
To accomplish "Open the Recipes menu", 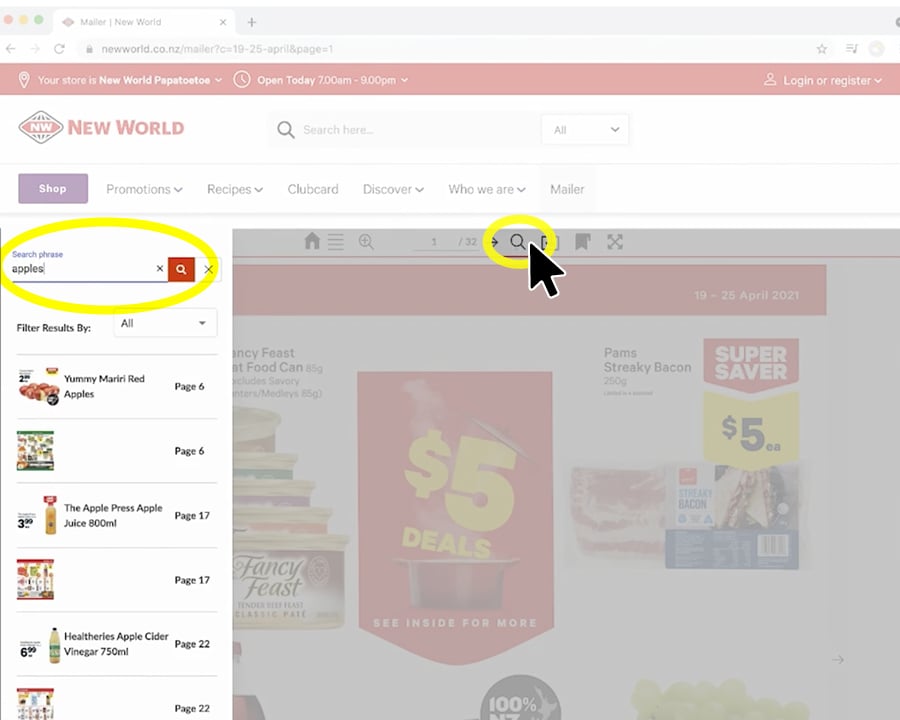I will pos(234,189).
